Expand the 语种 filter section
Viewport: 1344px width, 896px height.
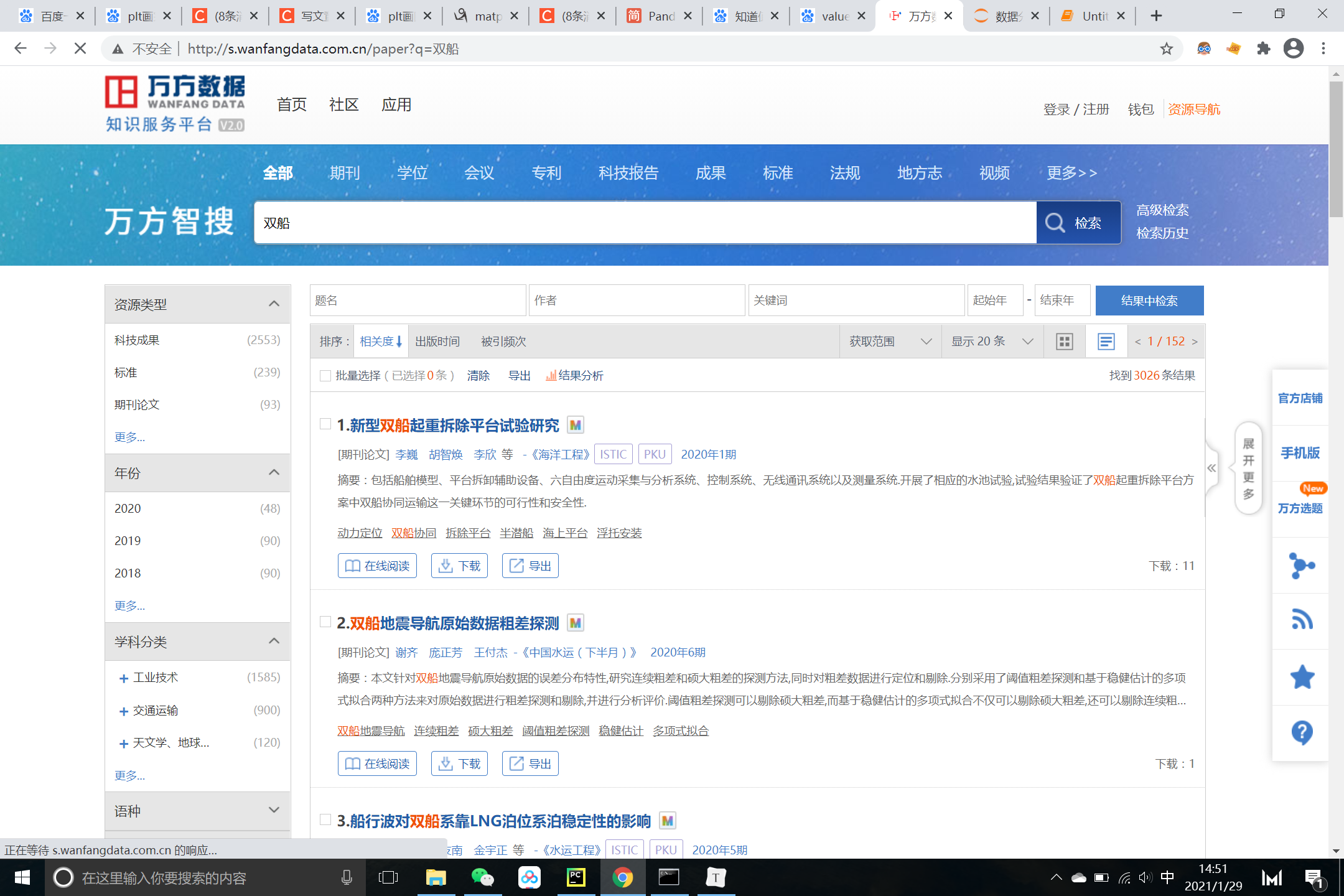click(x=274, y=810)
